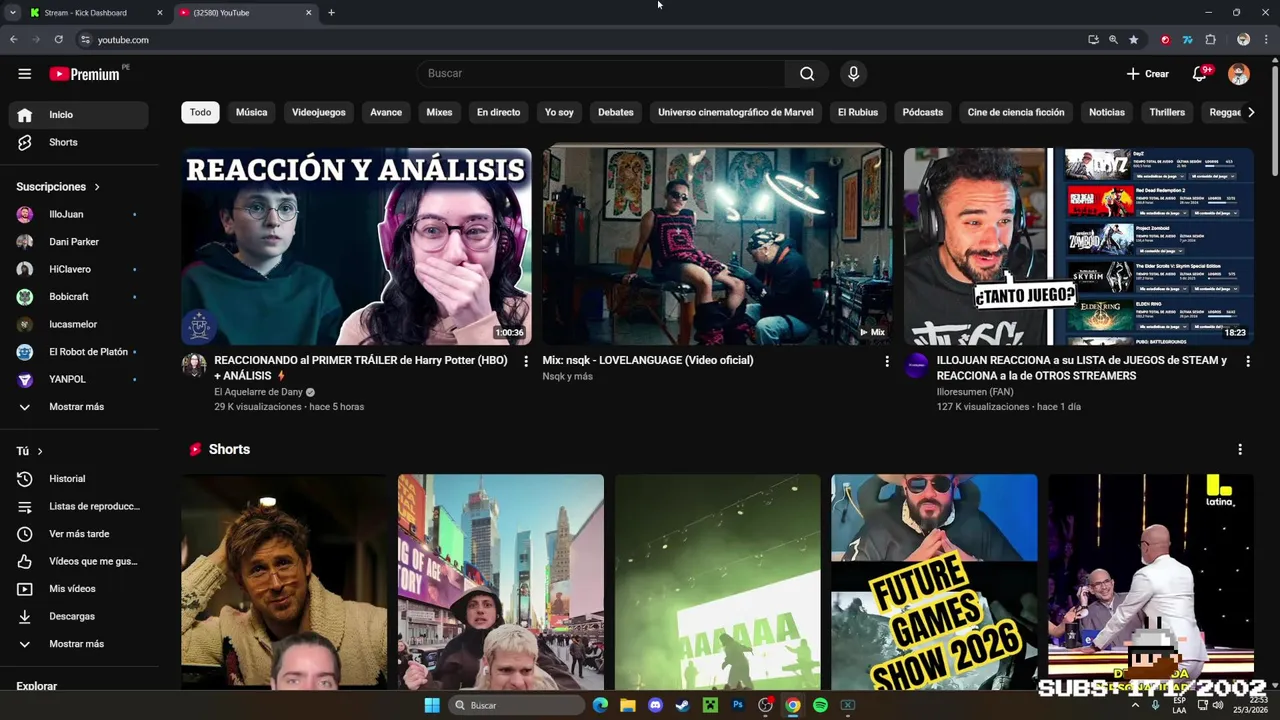This screenshot has width=1280, height=720.
Task: Open Discord from the taskbar
Action: tap(655, 706)
